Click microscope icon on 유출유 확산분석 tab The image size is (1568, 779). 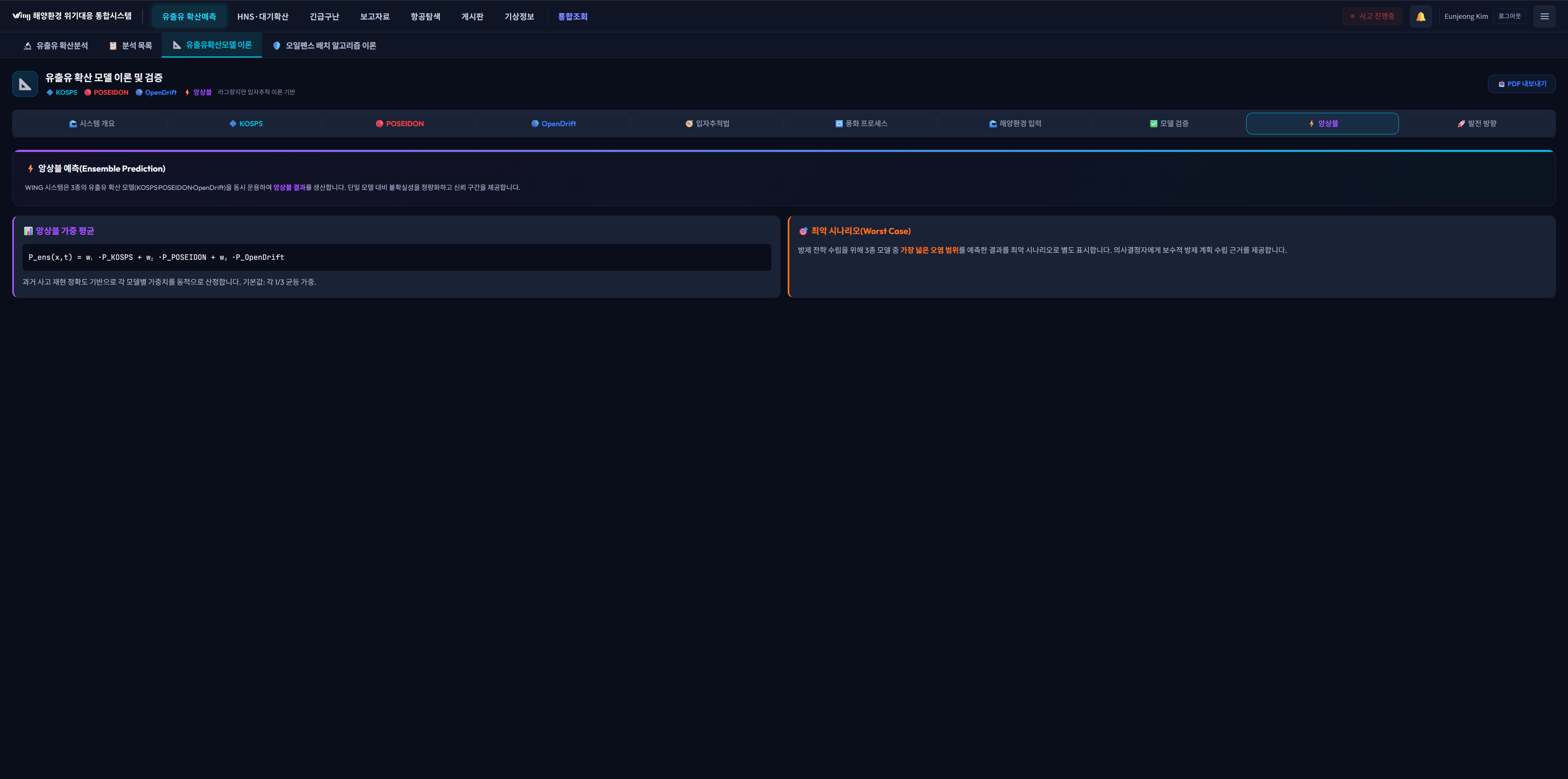27,46
